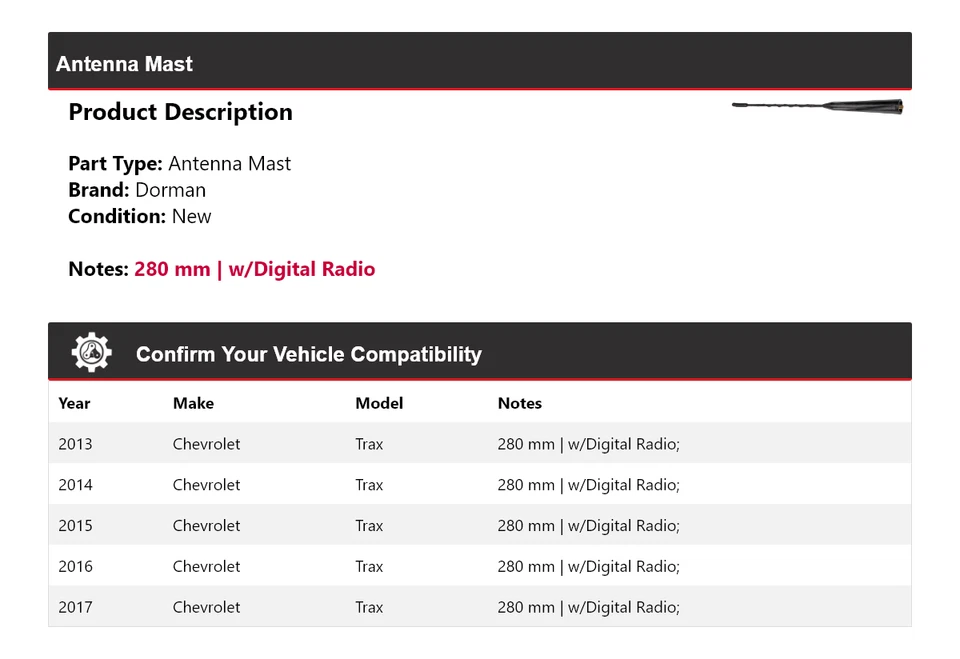Click the red '280 mm | w/Digital Radio' note
The image size is (960, 659).
[255, 269]
